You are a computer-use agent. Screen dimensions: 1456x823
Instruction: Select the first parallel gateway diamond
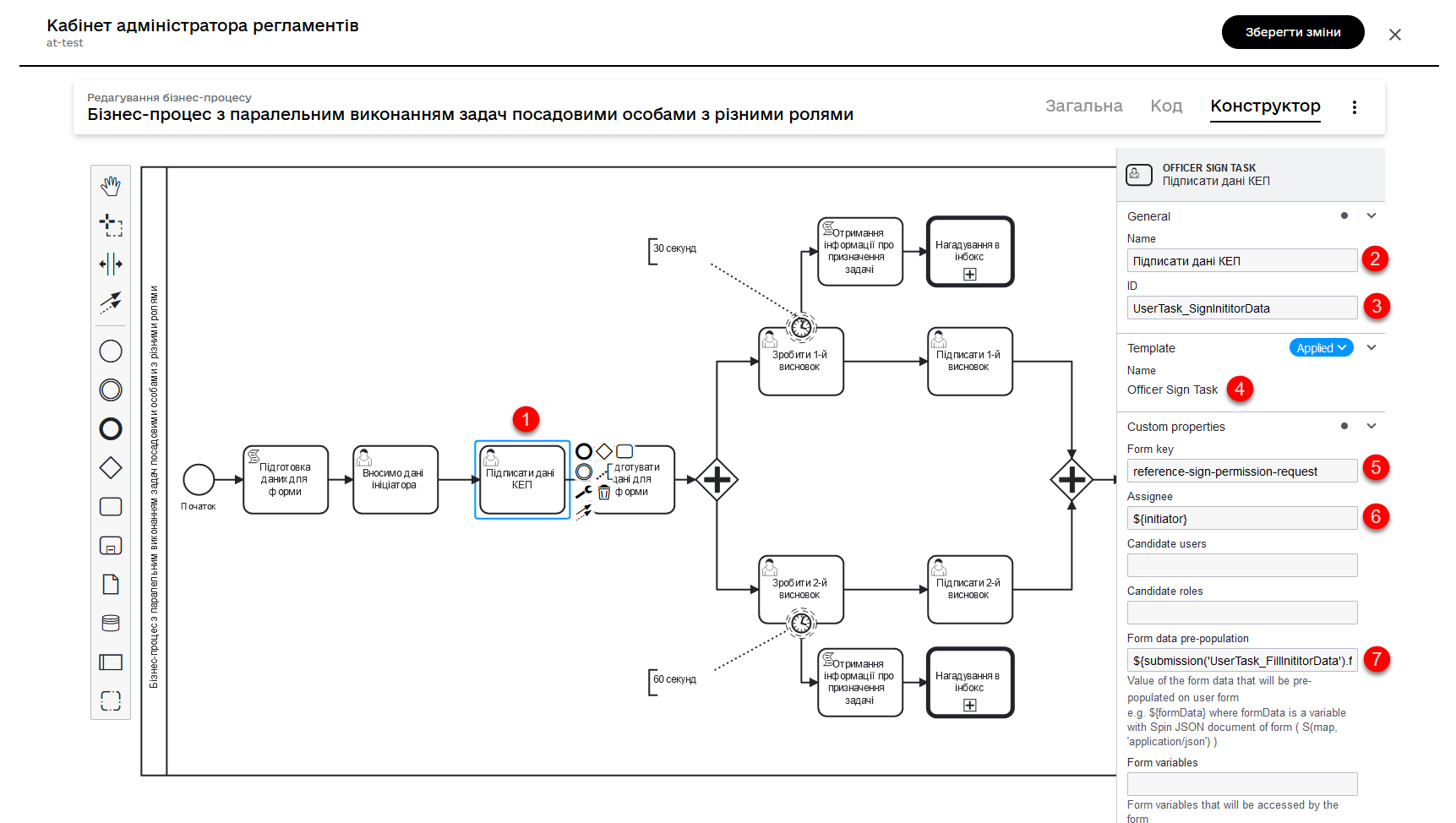(717, 480)
